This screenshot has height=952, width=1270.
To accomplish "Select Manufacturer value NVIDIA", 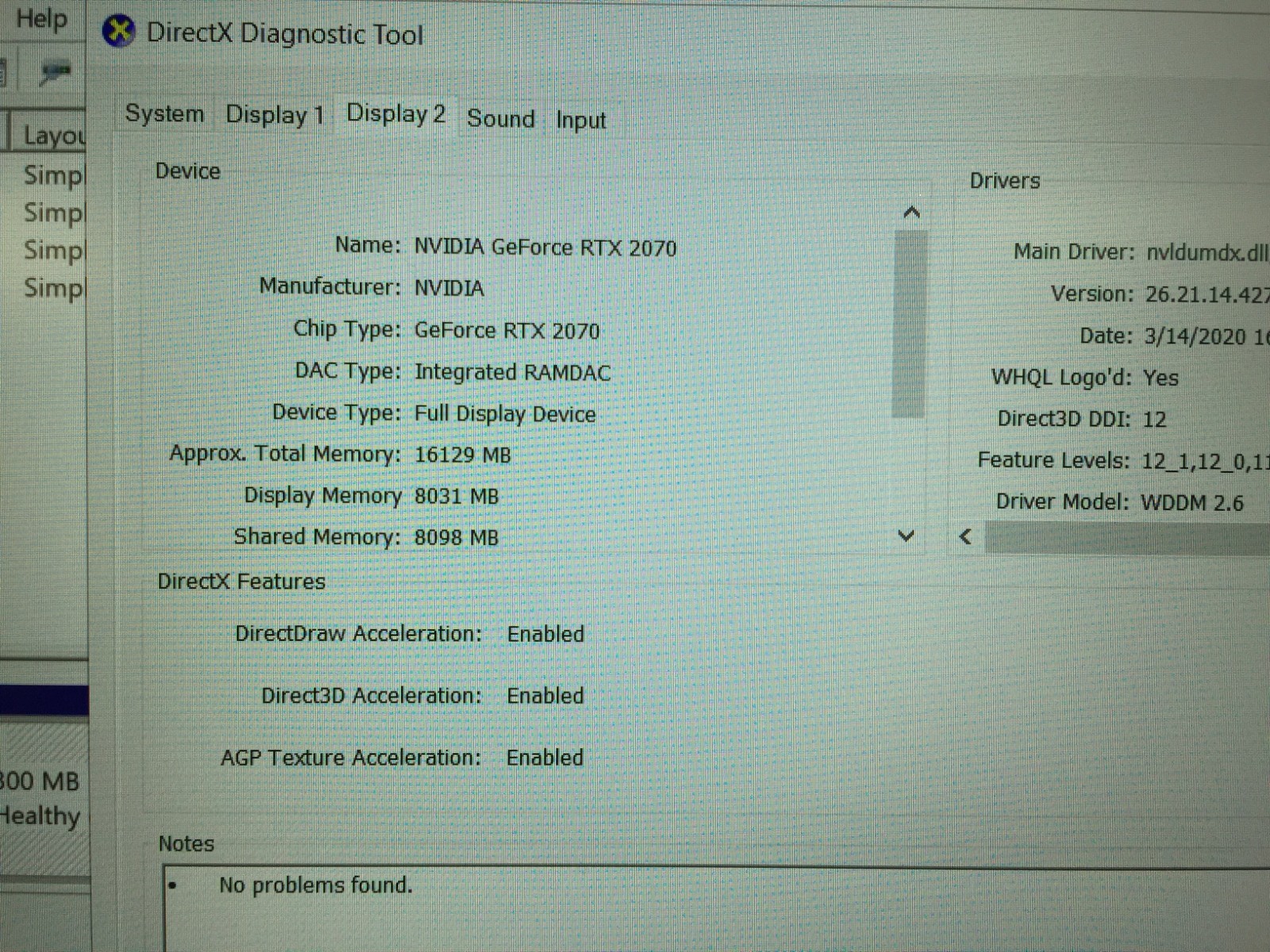I will (x=449, y=288).
